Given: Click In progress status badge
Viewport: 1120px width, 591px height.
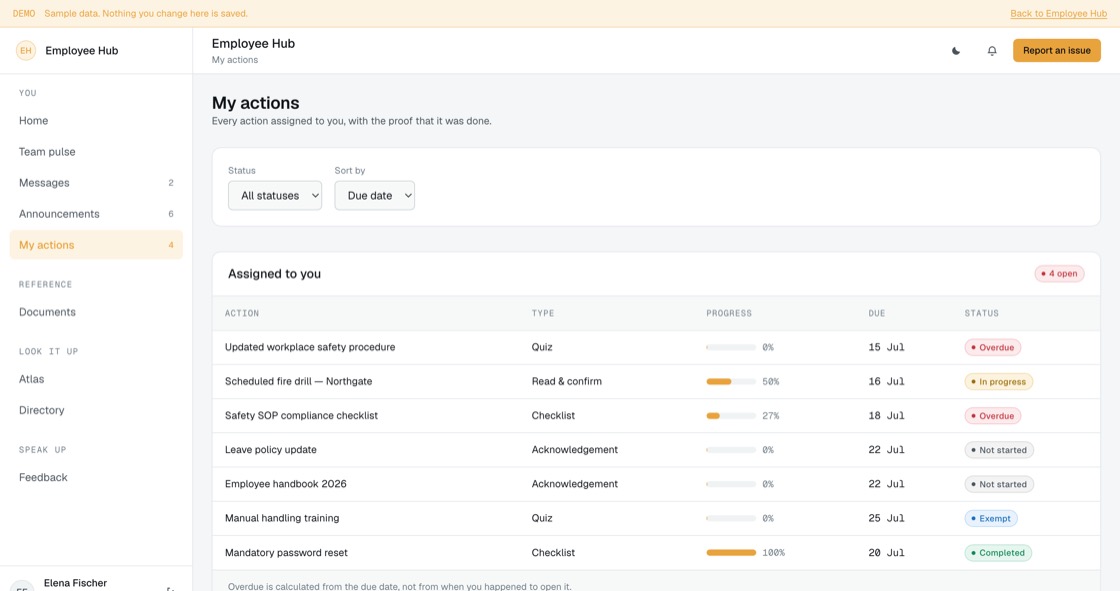Looking at the screenshot, I should [x=999, y=382].
